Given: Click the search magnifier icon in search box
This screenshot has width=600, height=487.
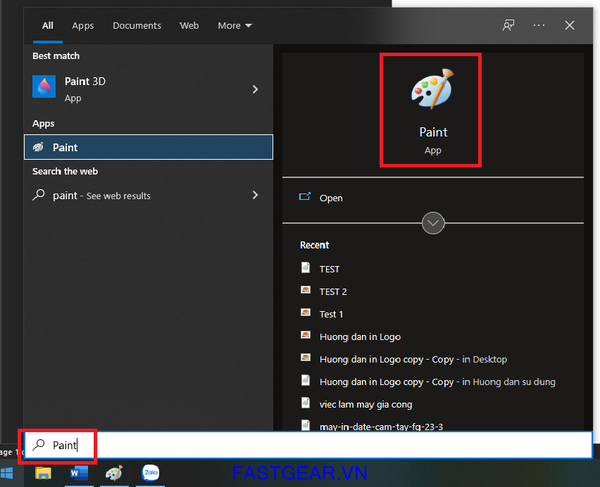Looking at the screenshot, I should (39, 445).
